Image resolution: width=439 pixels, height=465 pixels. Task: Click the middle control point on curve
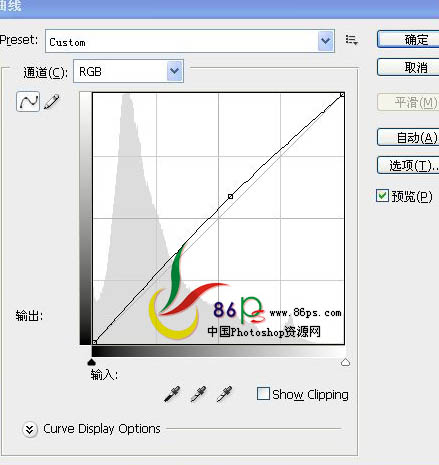pos(230,196)
